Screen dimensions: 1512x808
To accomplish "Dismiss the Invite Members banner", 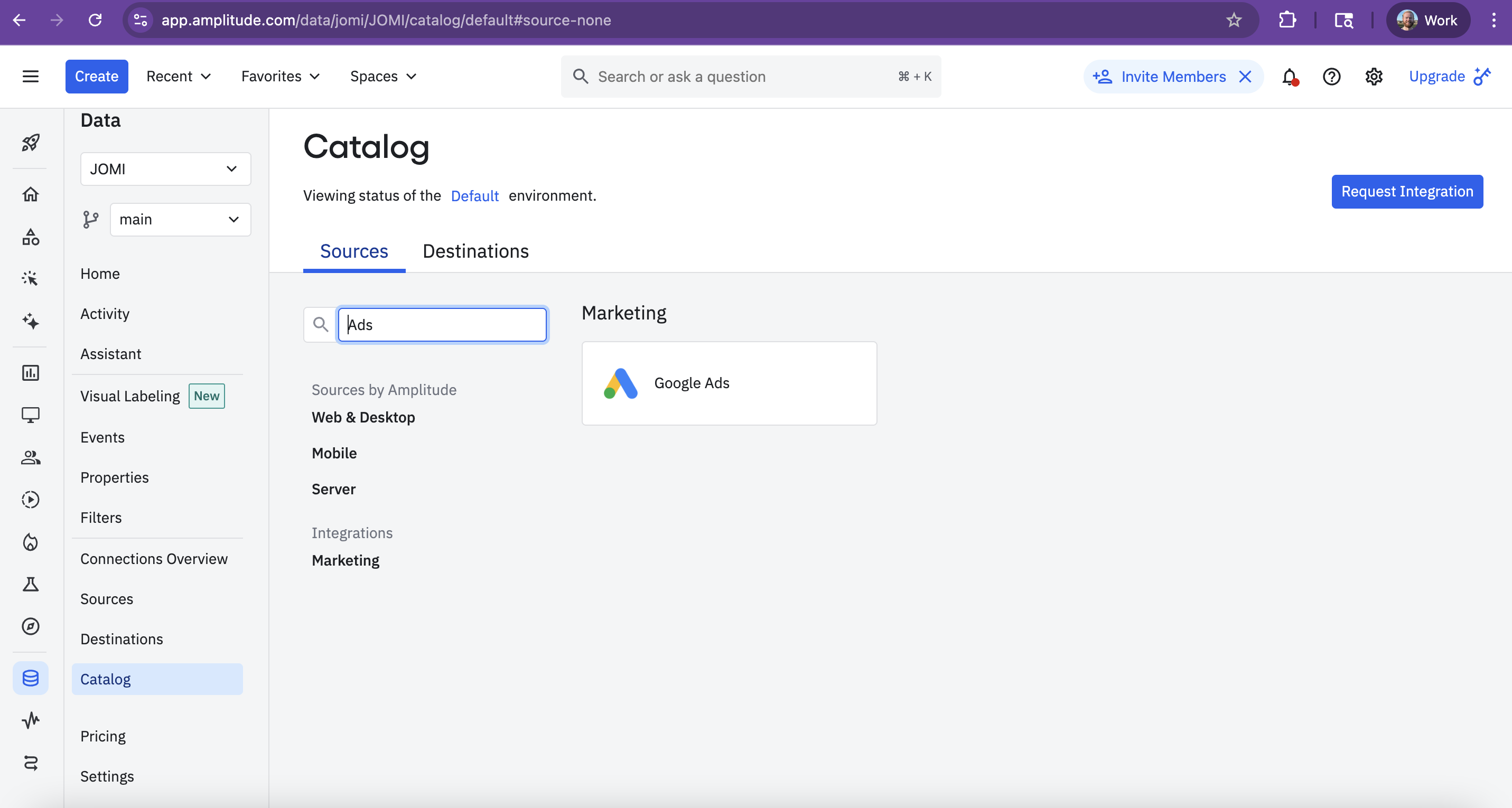I will coord(1245,77).
